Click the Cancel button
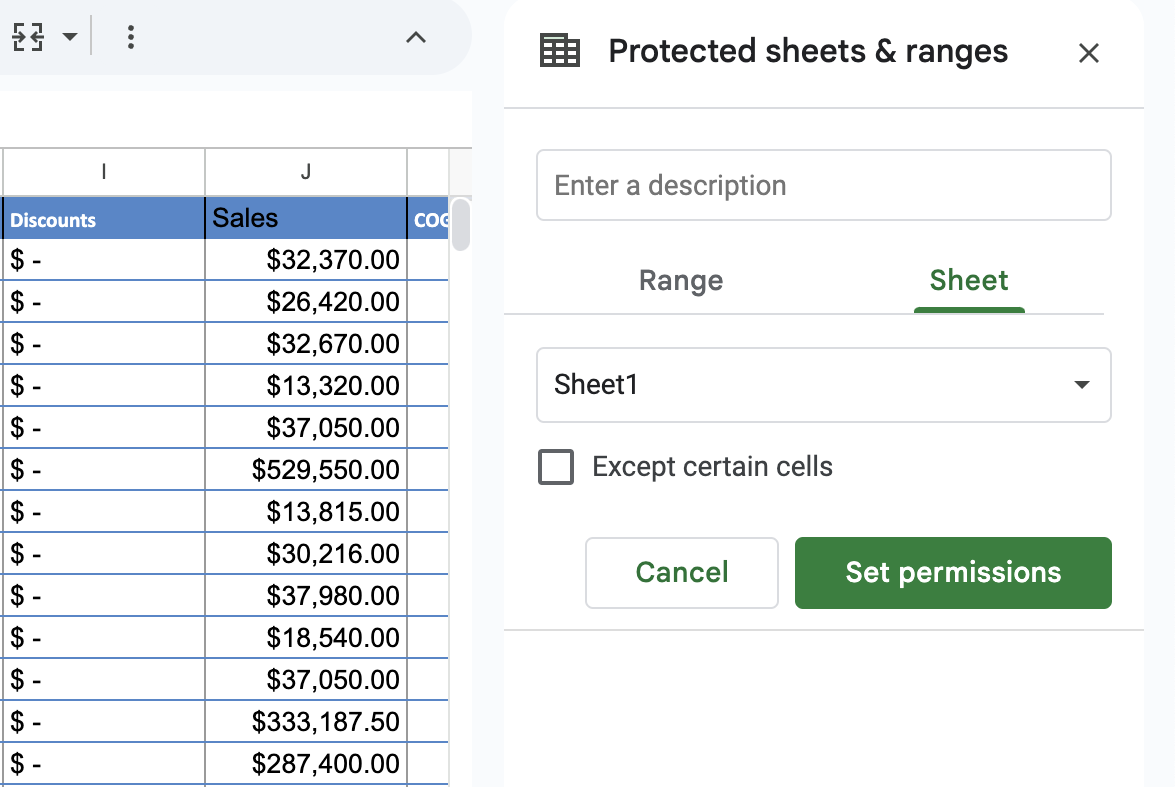Screen dimensions: 1175x787 [x=682, y=573]
